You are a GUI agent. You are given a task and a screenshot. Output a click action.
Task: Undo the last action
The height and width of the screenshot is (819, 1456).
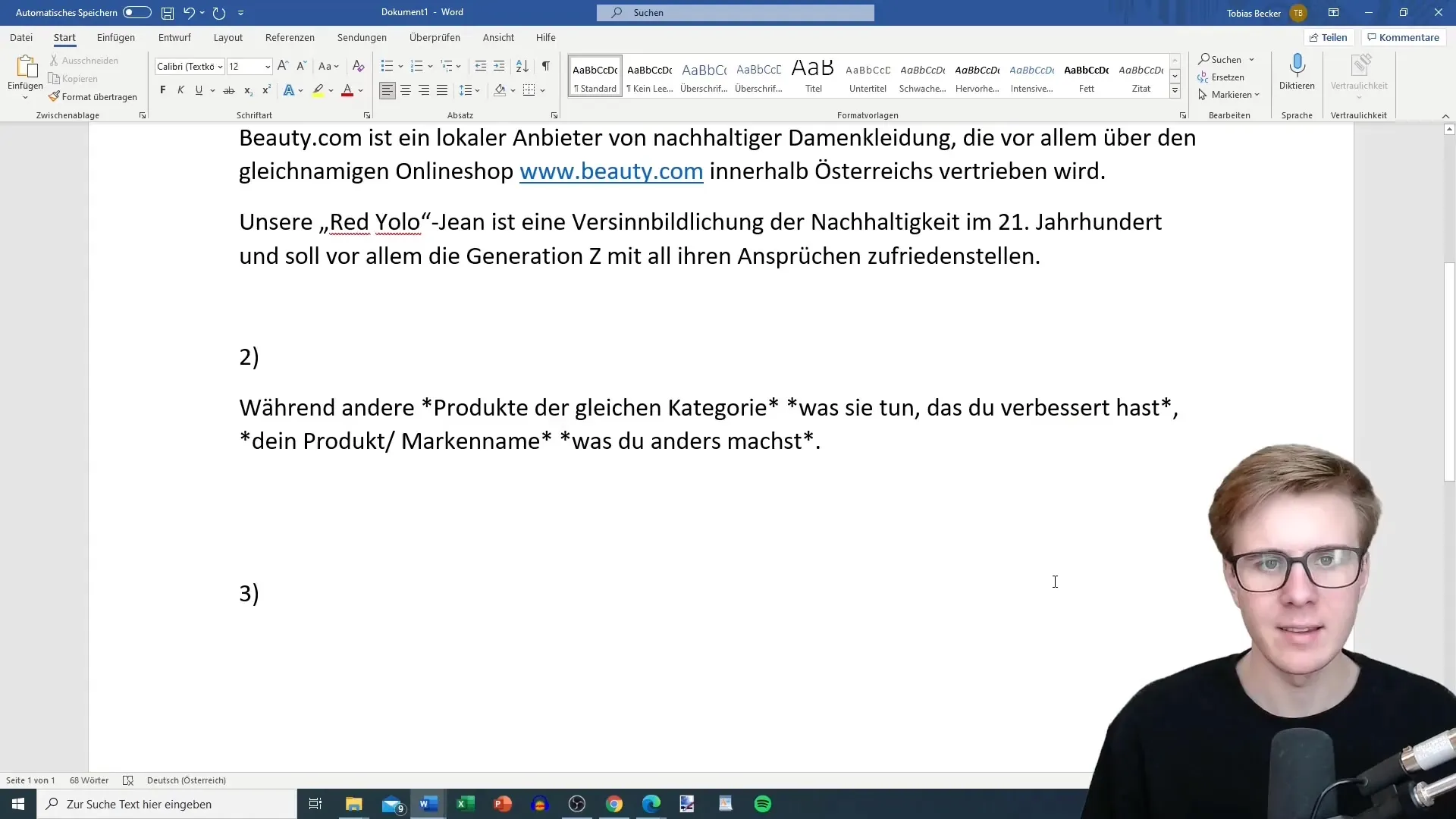pyautogui.click(x=189, y=13)
